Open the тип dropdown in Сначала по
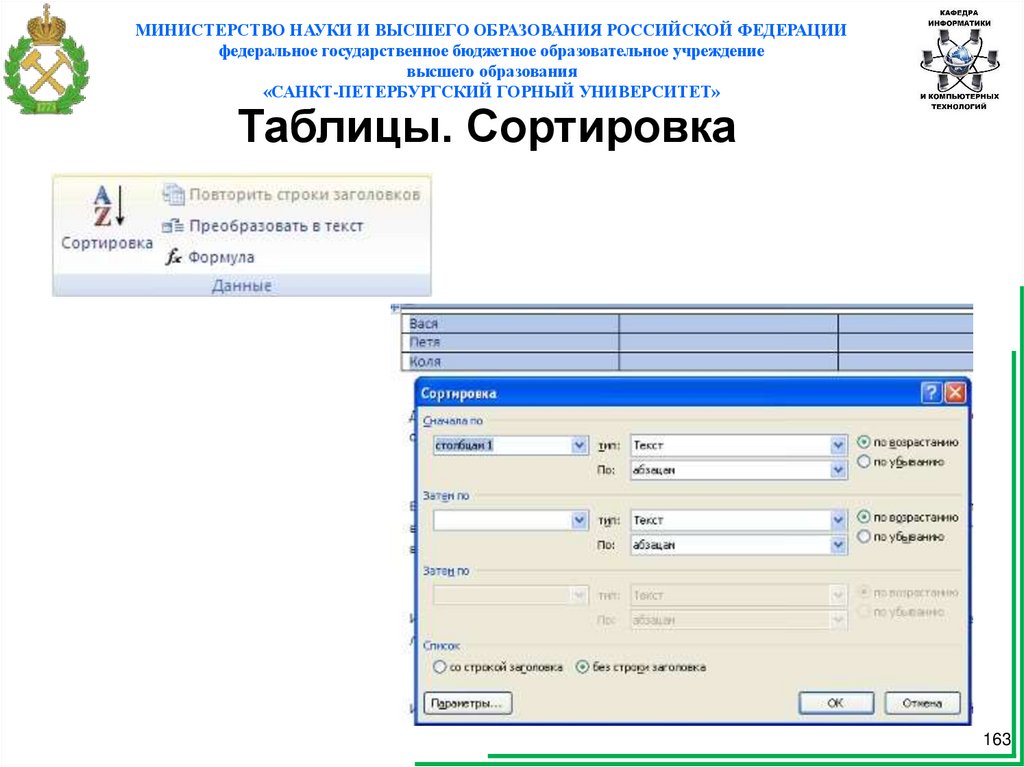This screenshot has width=1024, height=767. [x=839, y=445]
